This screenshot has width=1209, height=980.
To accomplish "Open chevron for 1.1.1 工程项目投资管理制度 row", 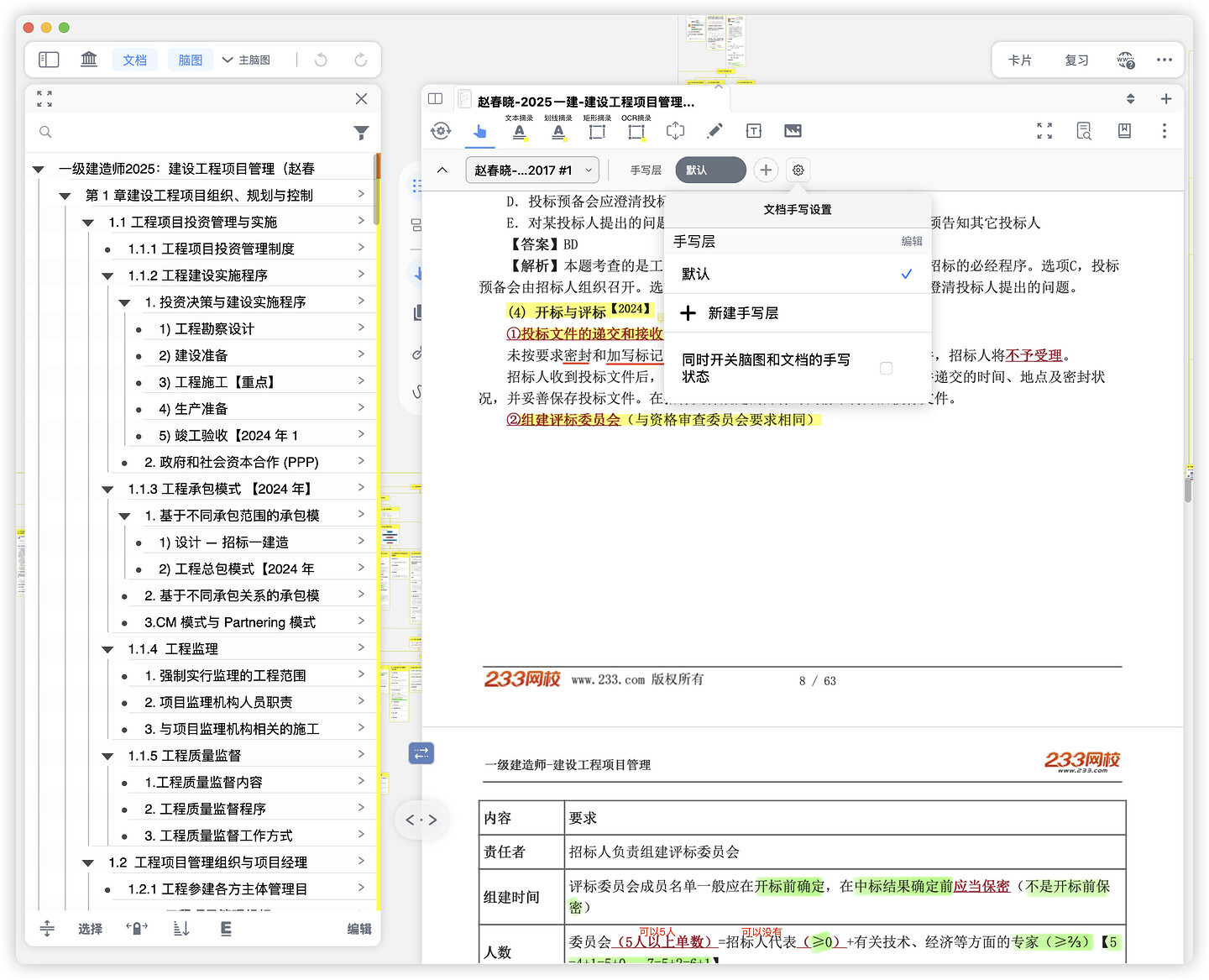I will [x=361, y=248].
